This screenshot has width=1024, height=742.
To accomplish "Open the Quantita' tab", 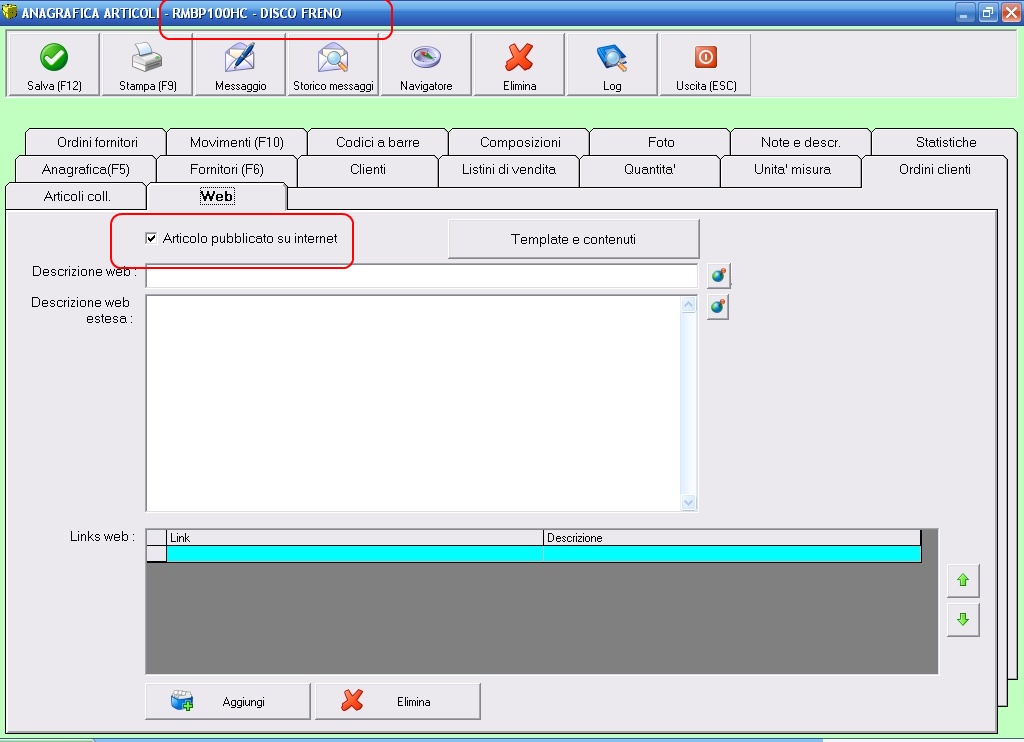I will click(650, 170).
